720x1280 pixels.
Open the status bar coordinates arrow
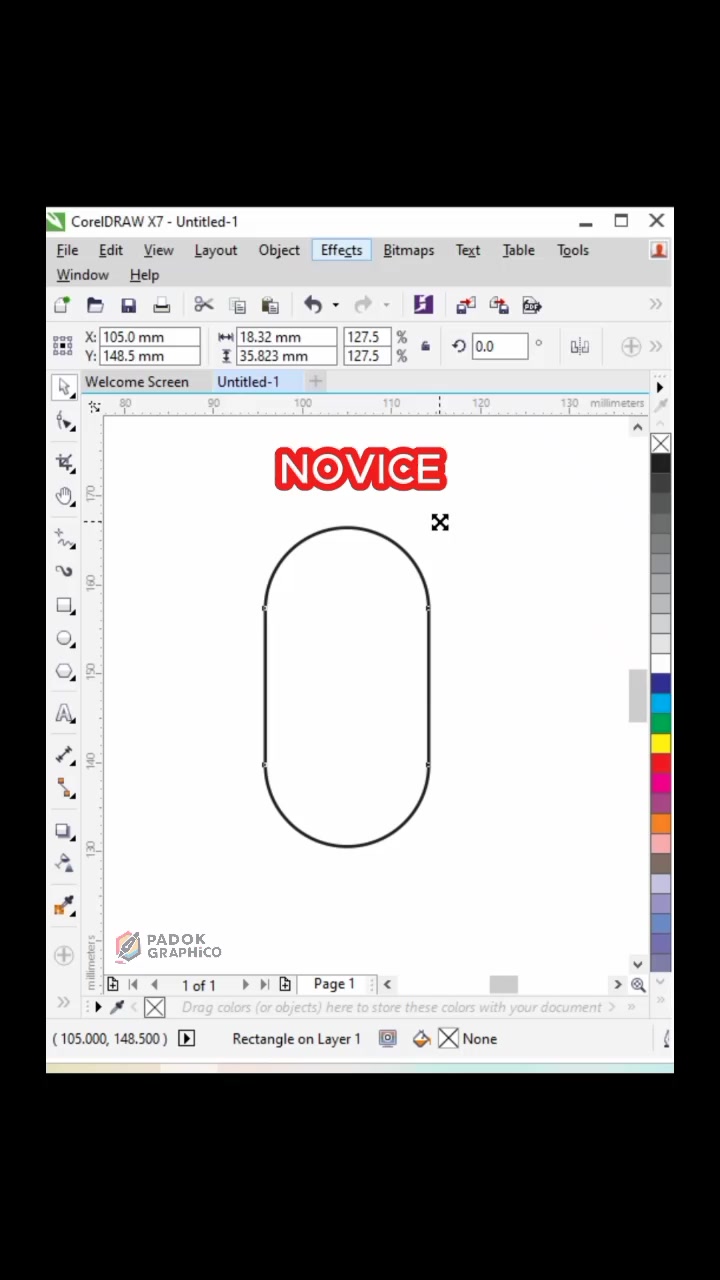pyautogui.click(x=186, y=1039)
